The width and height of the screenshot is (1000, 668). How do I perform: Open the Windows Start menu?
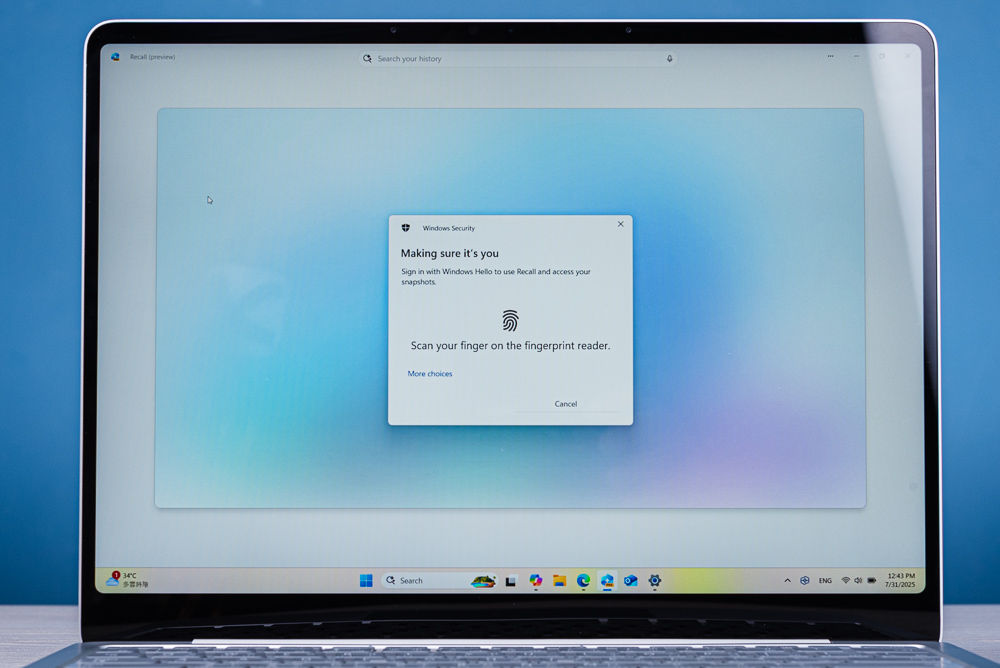click(x=366, y=581)
